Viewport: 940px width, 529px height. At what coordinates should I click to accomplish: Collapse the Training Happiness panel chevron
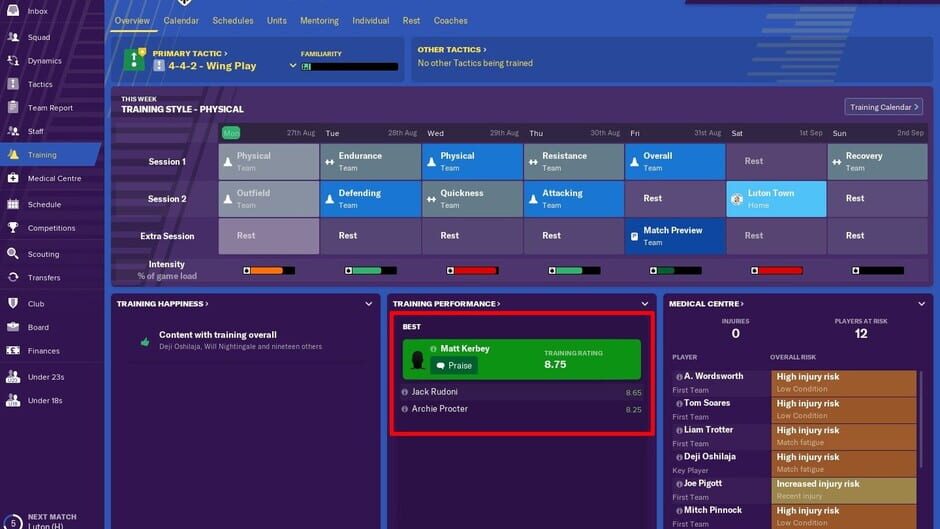coord(368,304)
